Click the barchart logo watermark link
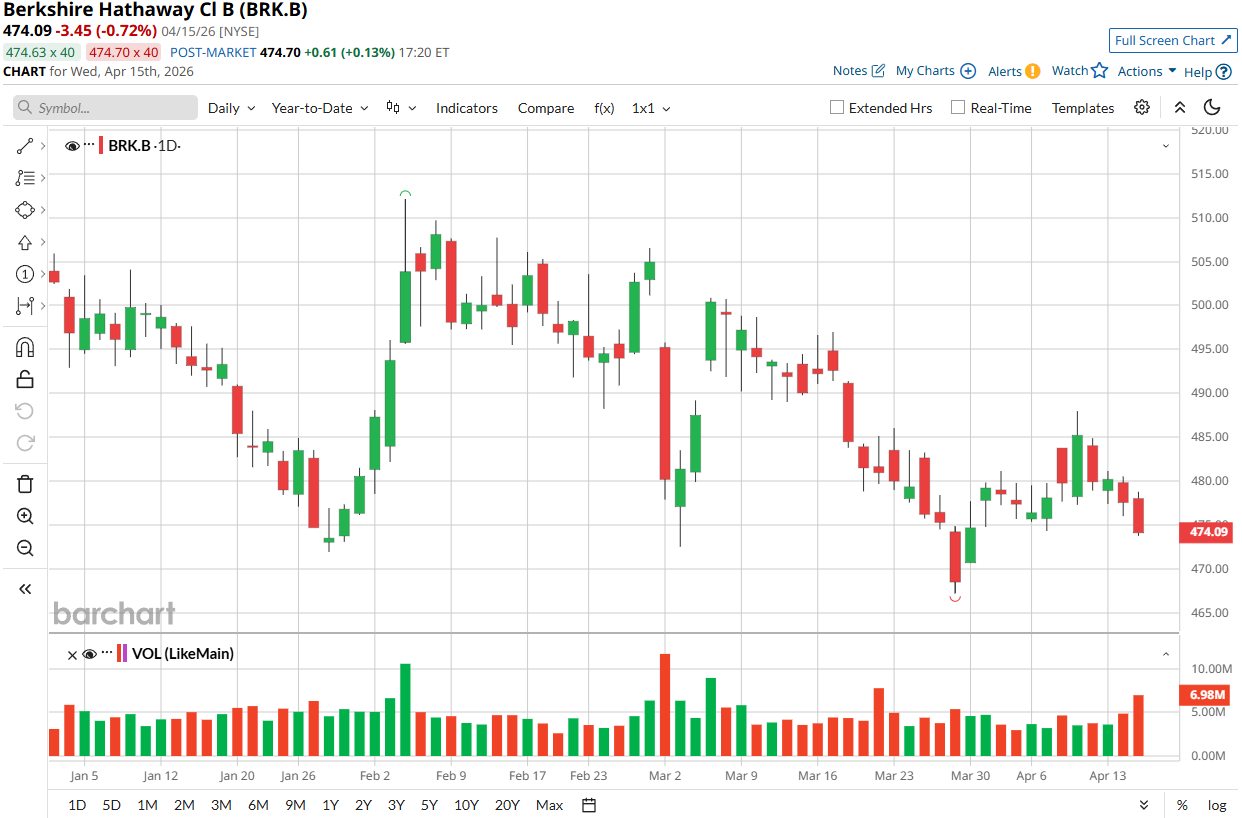The image size is (1242, 818). [x=113, y=613]
